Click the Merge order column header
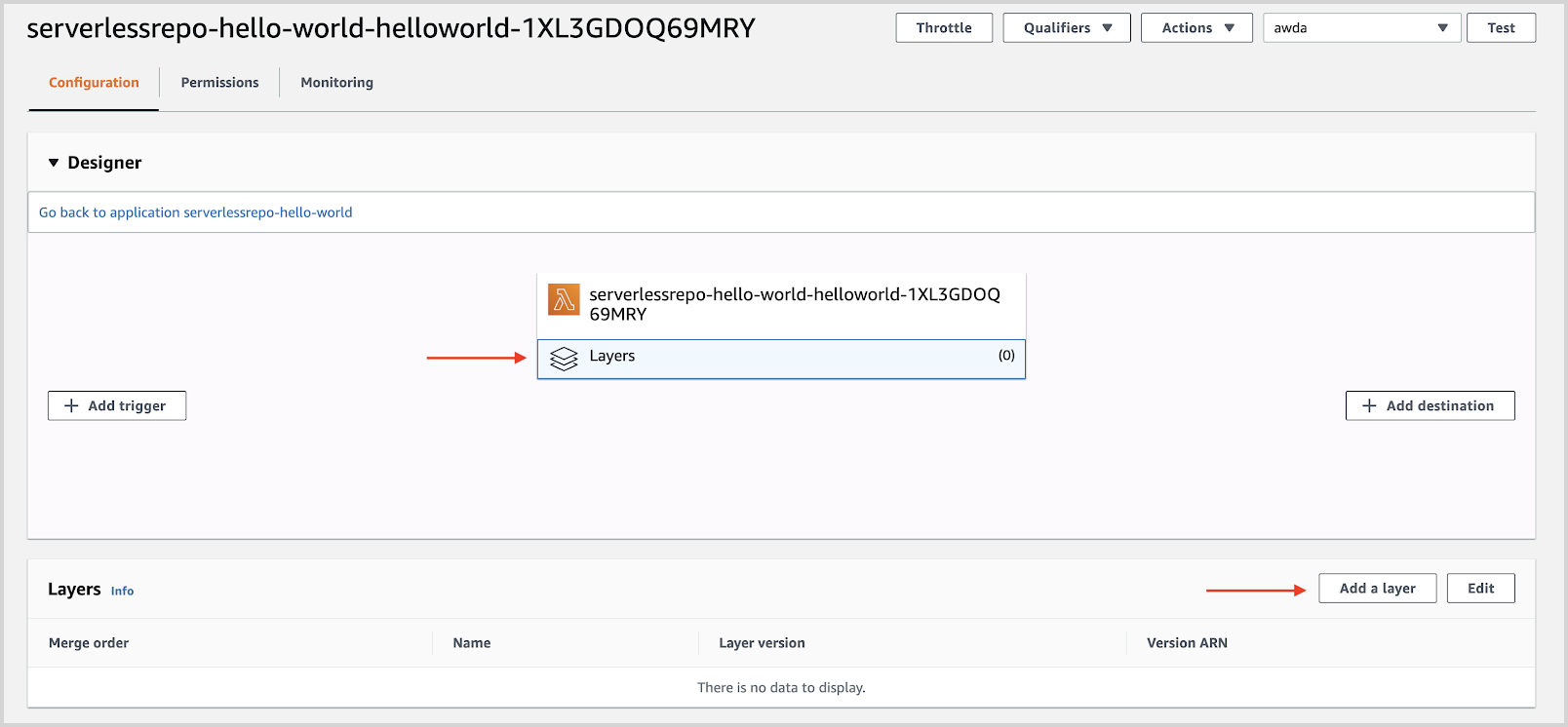The image size is (1568, 727). coord(89,643)
